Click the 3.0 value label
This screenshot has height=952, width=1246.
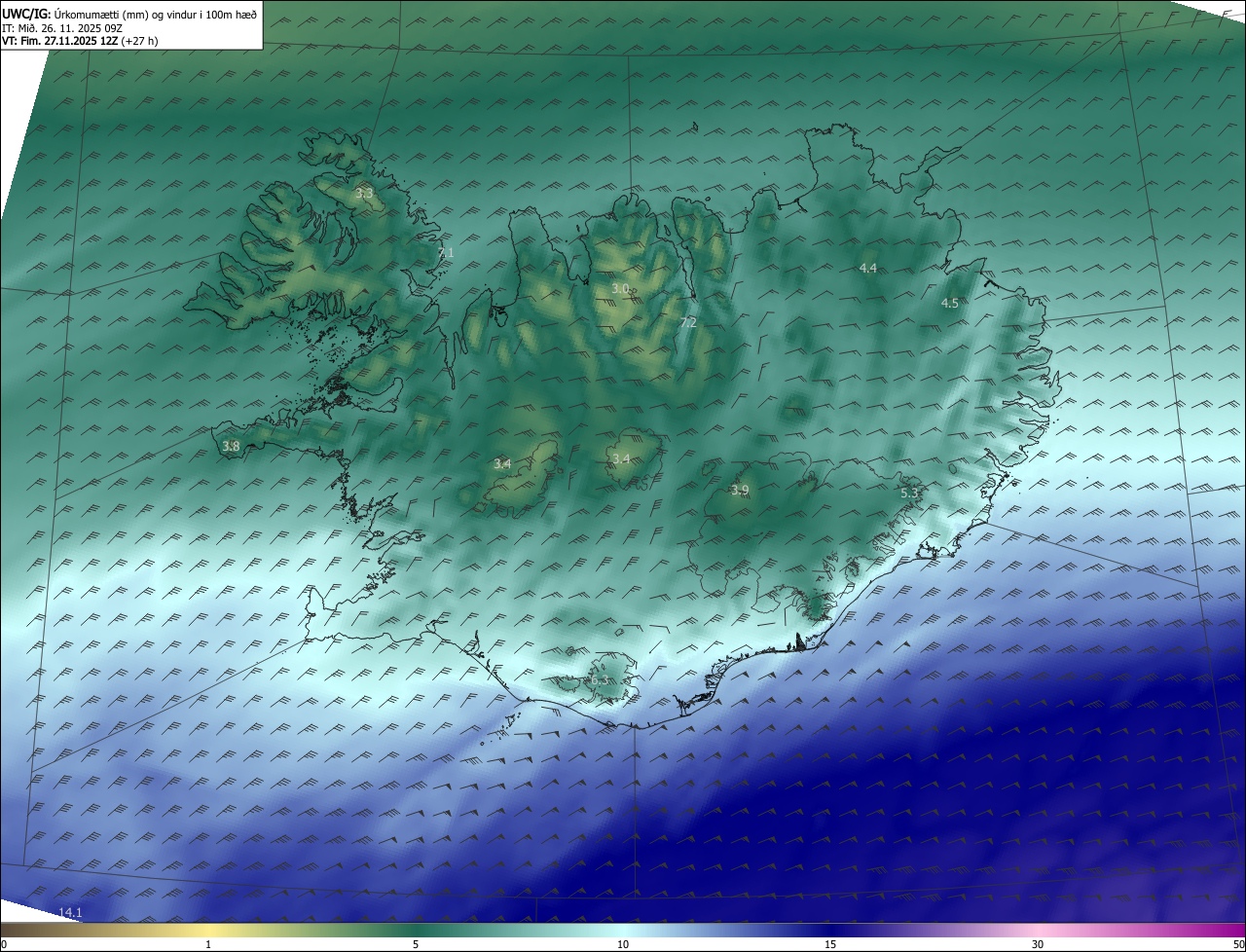click(x=620, y=289)
